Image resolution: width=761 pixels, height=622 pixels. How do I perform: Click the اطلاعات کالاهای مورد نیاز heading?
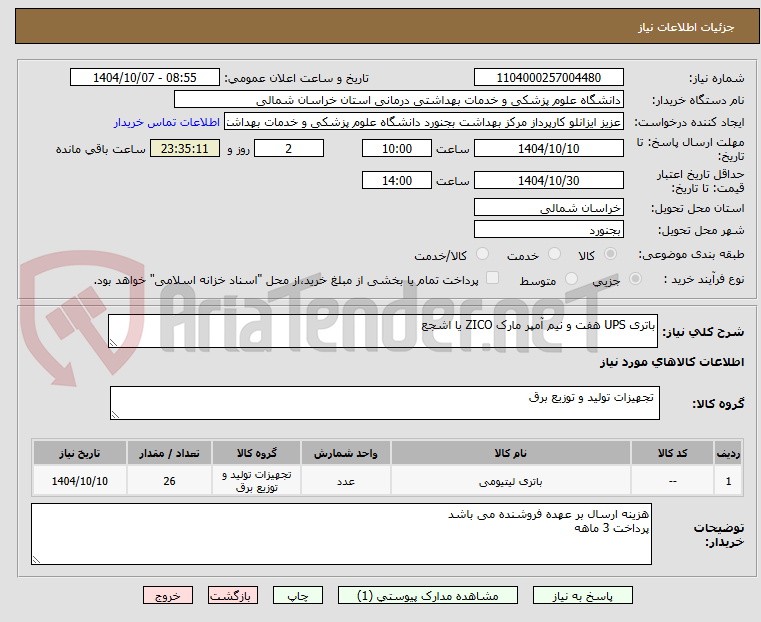pos(672,362)
